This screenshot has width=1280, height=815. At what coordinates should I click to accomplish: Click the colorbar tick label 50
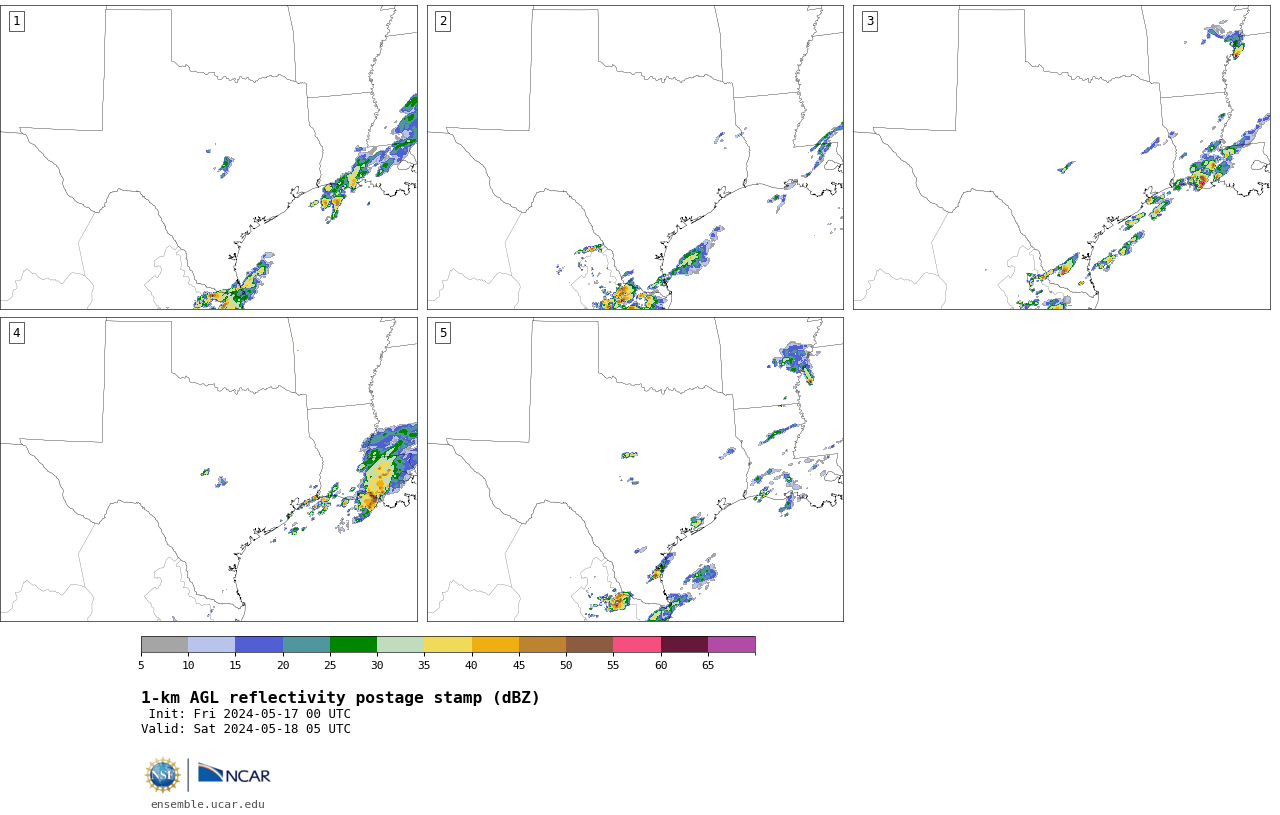[566, 665]
